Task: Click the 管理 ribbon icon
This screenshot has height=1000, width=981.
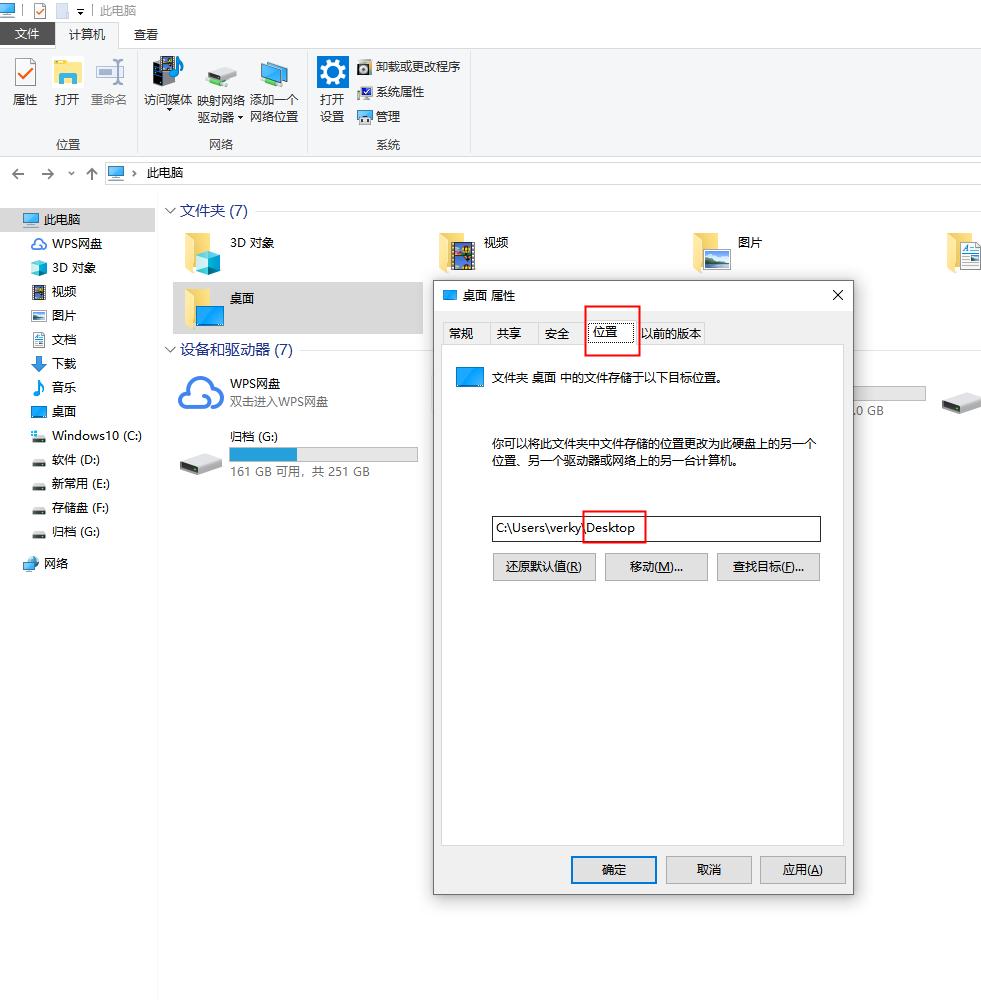Action: click(x=380, y=116)
